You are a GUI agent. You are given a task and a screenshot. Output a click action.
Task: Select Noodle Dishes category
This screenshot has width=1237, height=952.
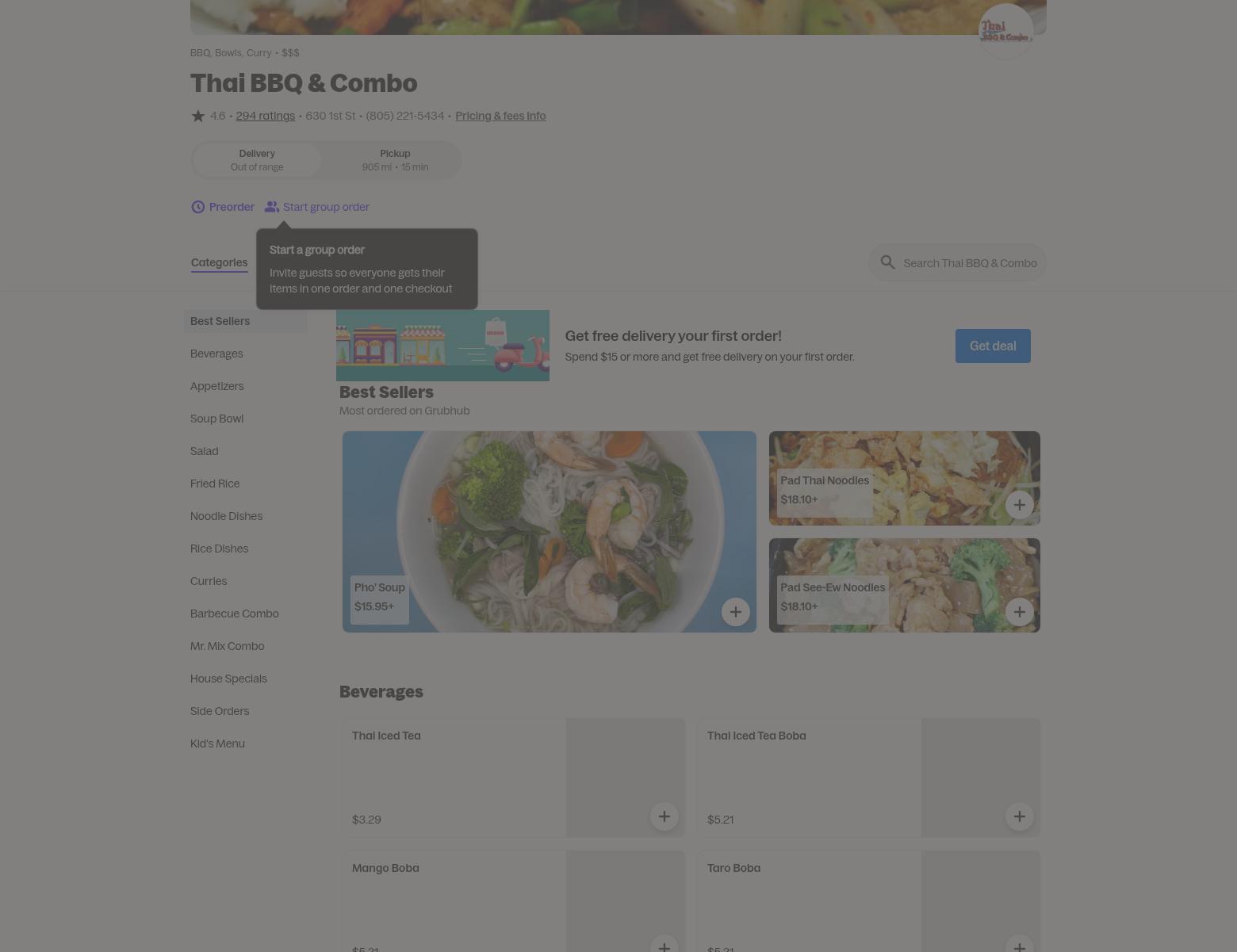pos(226,516)
